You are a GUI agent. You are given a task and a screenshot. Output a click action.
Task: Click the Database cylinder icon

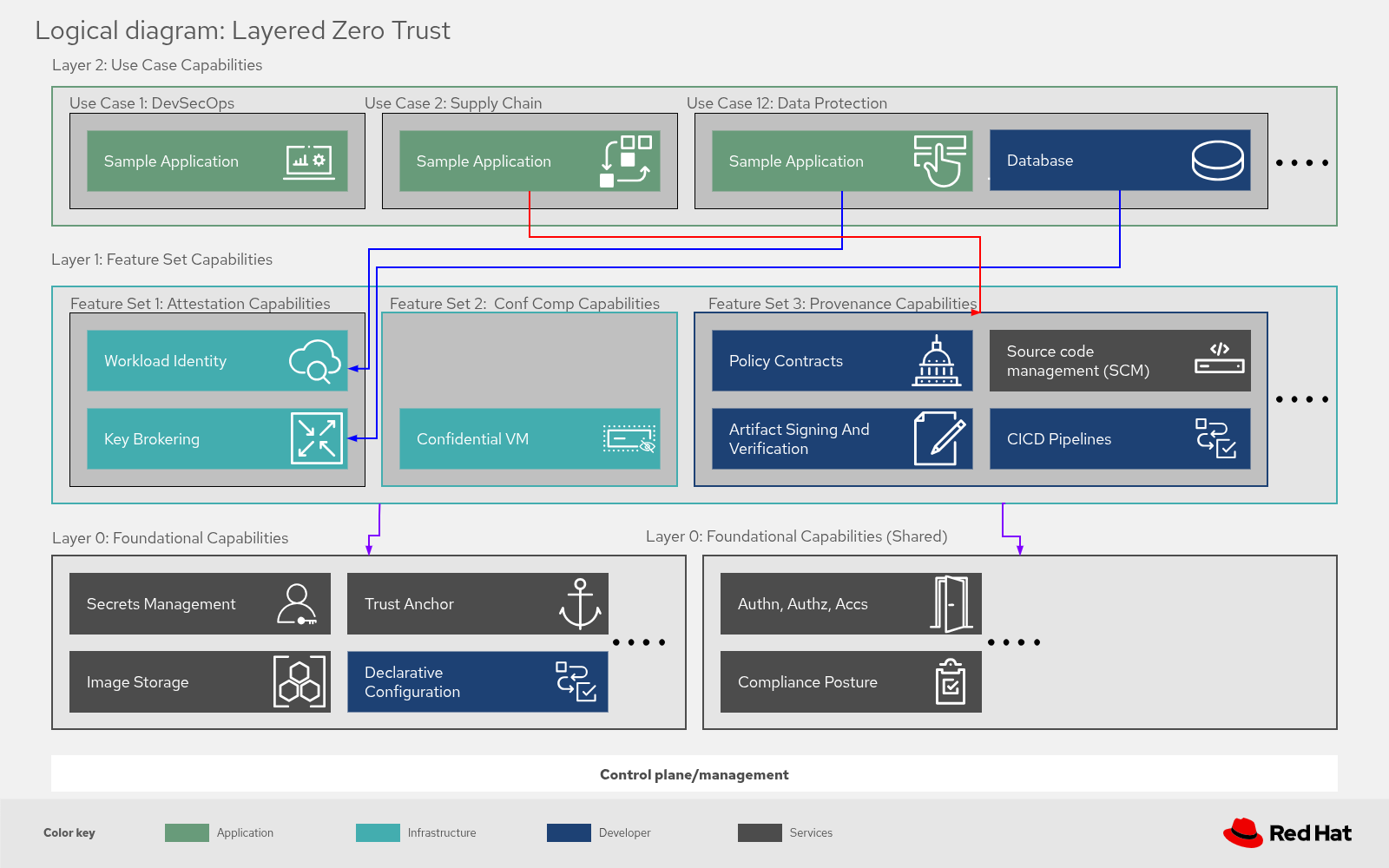point(1219,161)
